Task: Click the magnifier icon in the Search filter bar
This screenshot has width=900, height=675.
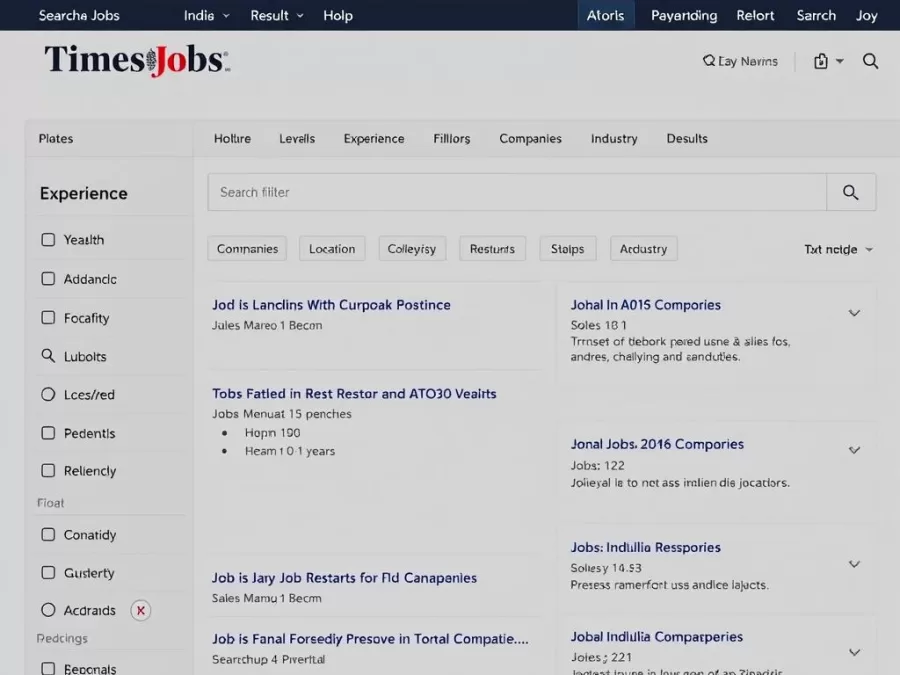Action: point(851,192)
